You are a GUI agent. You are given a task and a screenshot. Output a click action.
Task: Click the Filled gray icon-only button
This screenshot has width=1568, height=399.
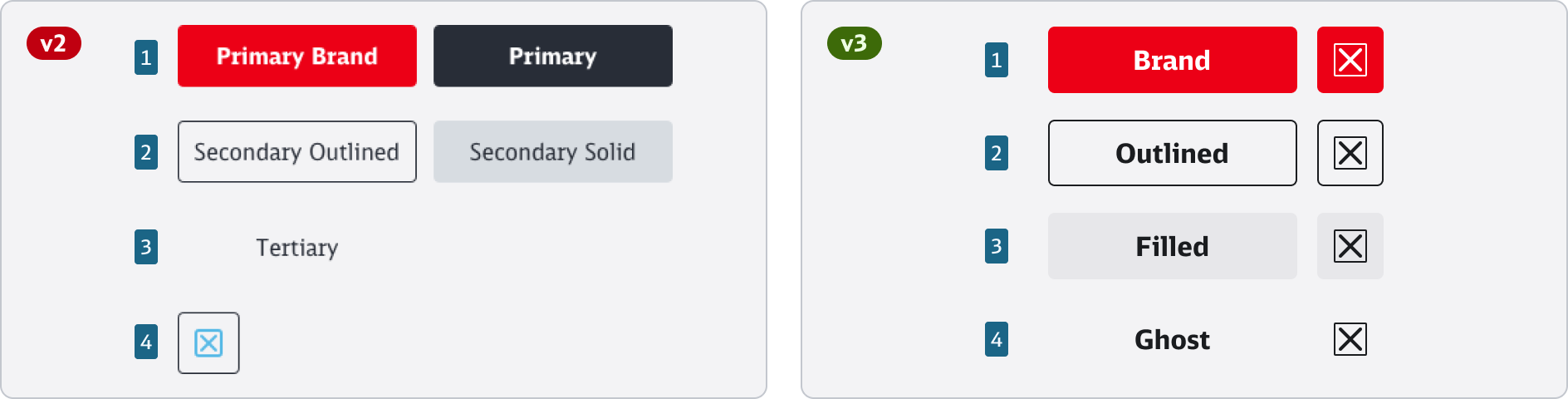[1350, 246]
